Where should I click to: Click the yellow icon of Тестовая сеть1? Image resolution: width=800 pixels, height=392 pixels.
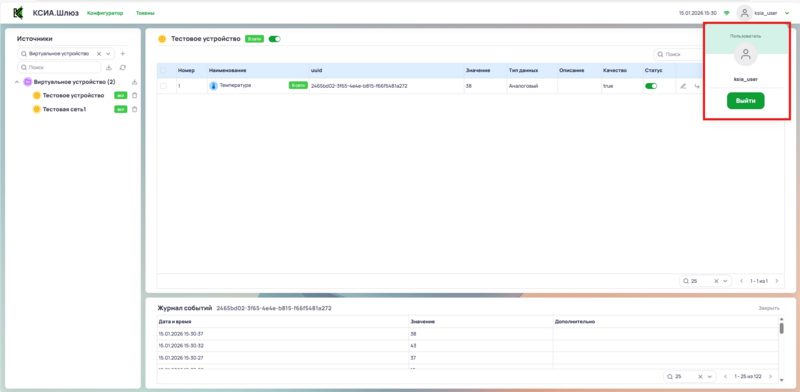(37, 109)
